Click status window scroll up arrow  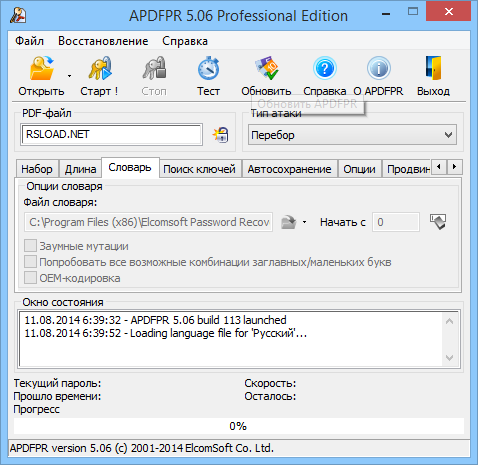[x=449, y=321]
